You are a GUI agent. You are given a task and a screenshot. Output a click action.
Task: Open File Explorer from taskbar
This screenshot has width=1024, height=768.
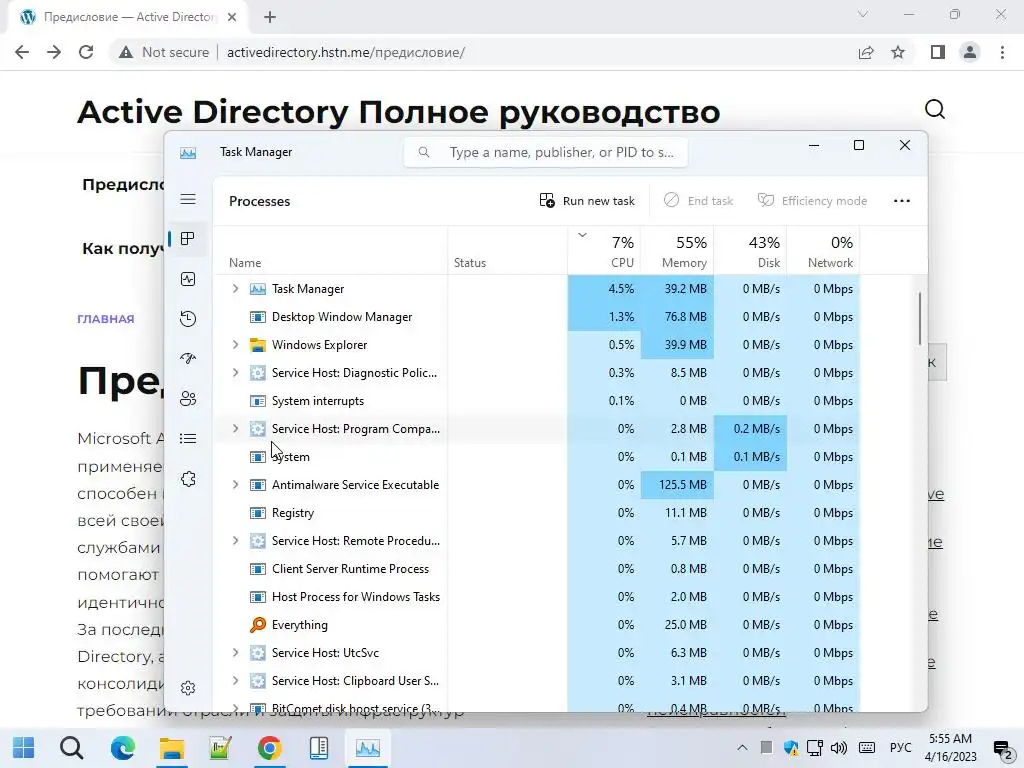tap(172, 748)
